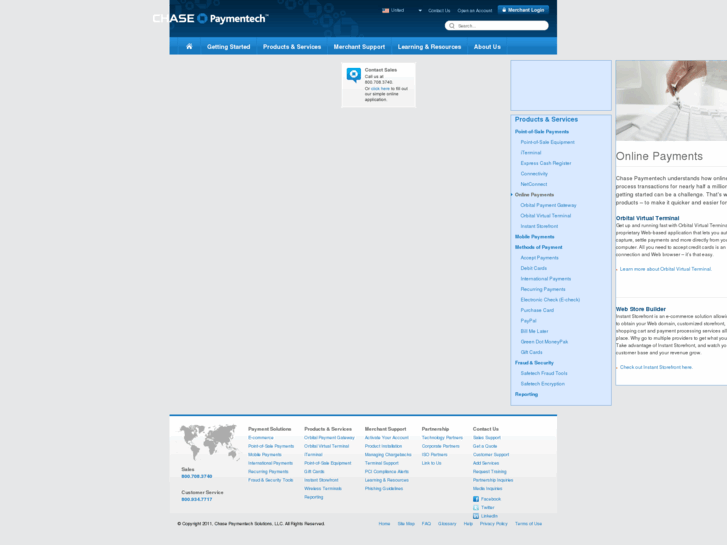Image resolution: width=727 pixels, height=545 pixels.
Task: Open PayPal in the sidebar
Action: coord(528,321)
